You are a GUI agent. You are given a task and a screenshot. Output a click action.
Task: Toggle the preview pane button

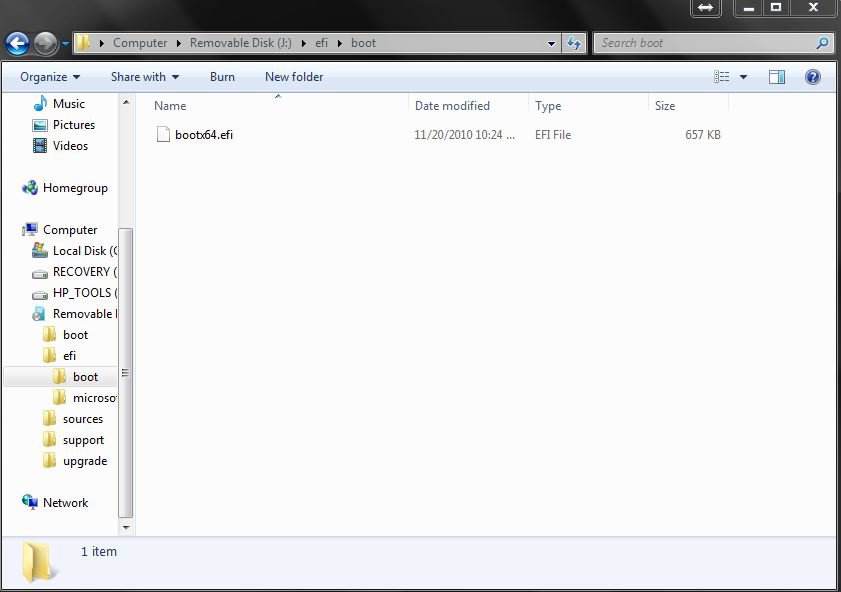tap(777, 77)
